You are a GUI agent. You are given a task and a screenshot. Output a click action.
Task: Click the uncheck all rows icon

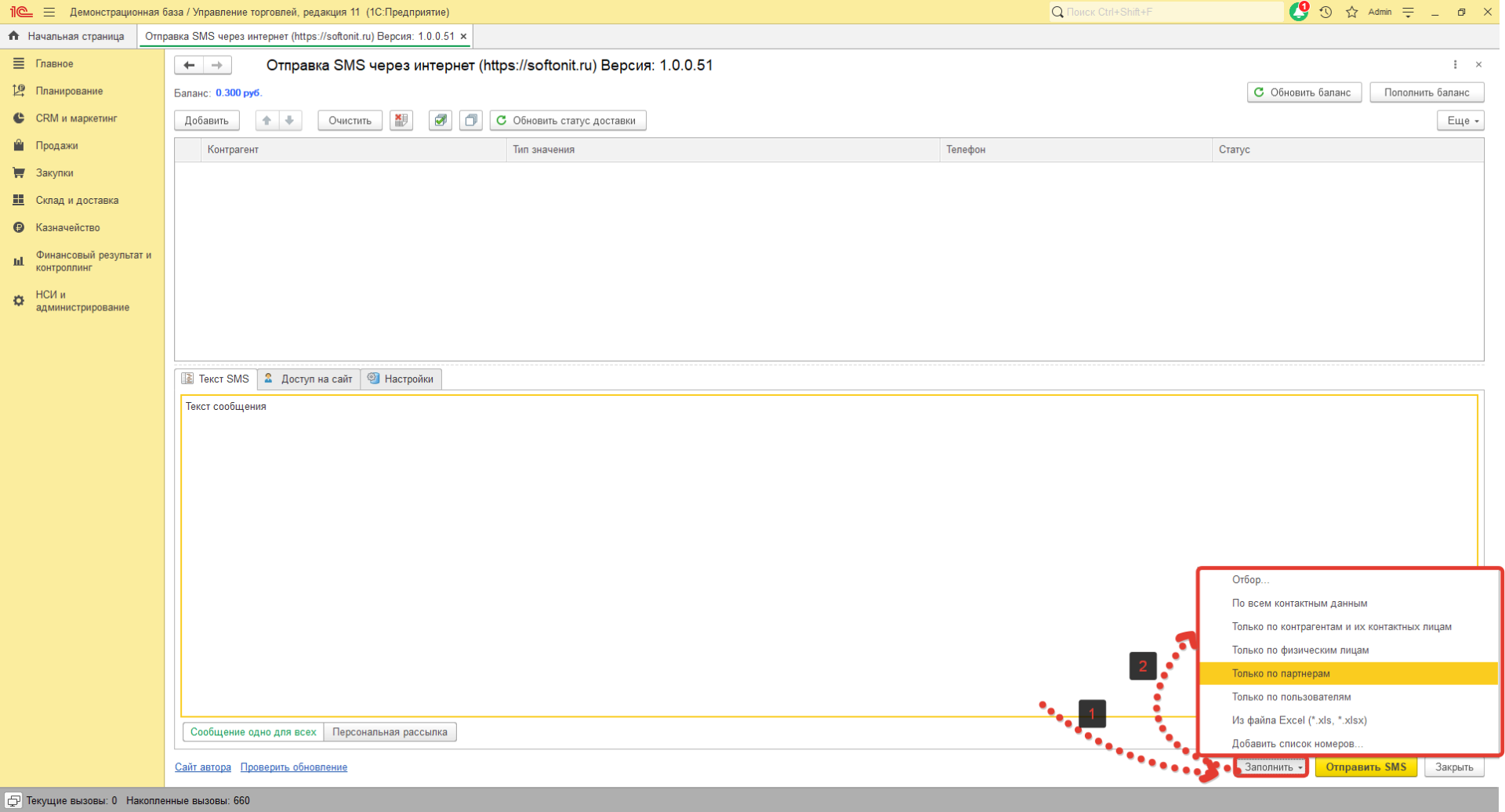[x=470, y=121]
